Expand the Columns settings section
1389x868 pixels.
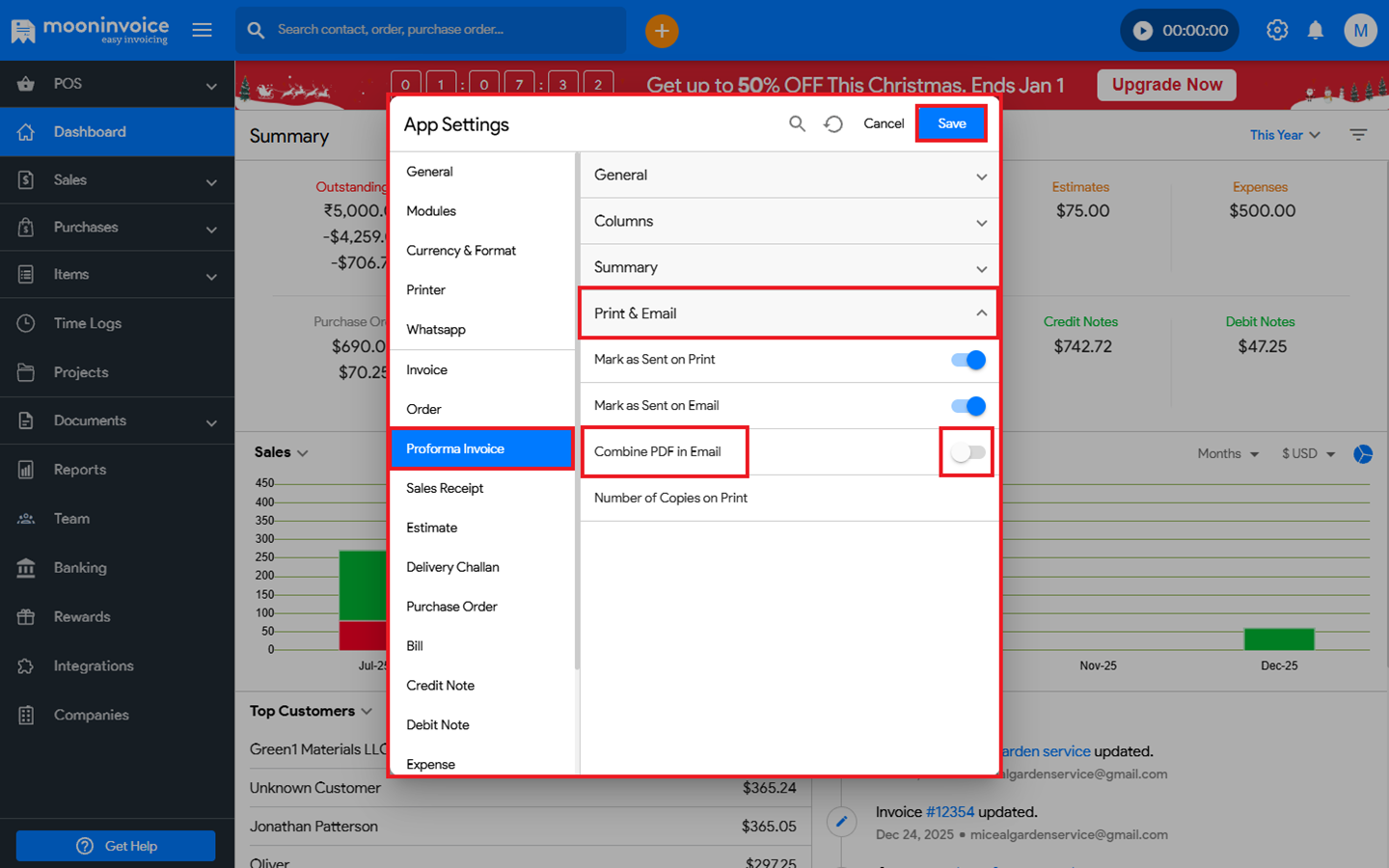[x=788, y=221]
